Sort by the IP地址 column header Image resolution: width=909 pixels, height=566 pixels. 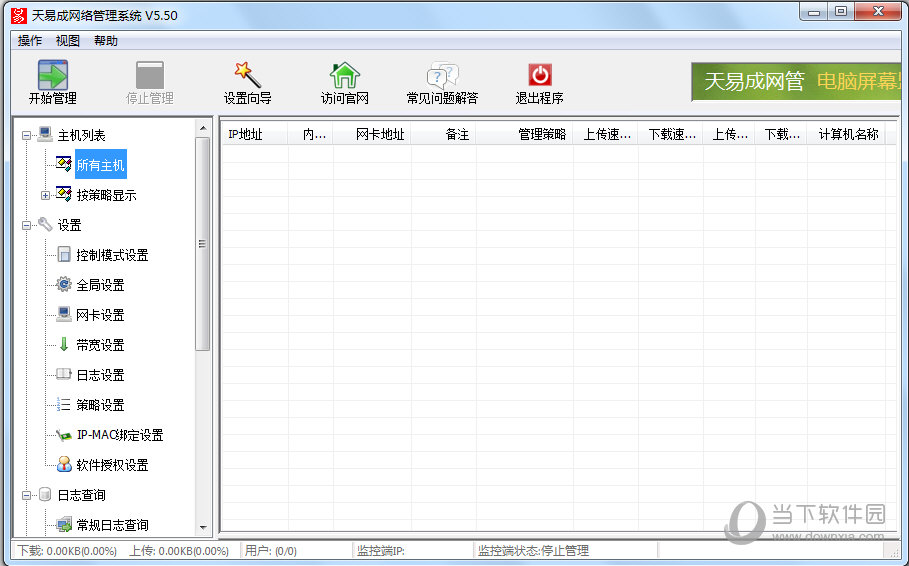pos(254,134)
